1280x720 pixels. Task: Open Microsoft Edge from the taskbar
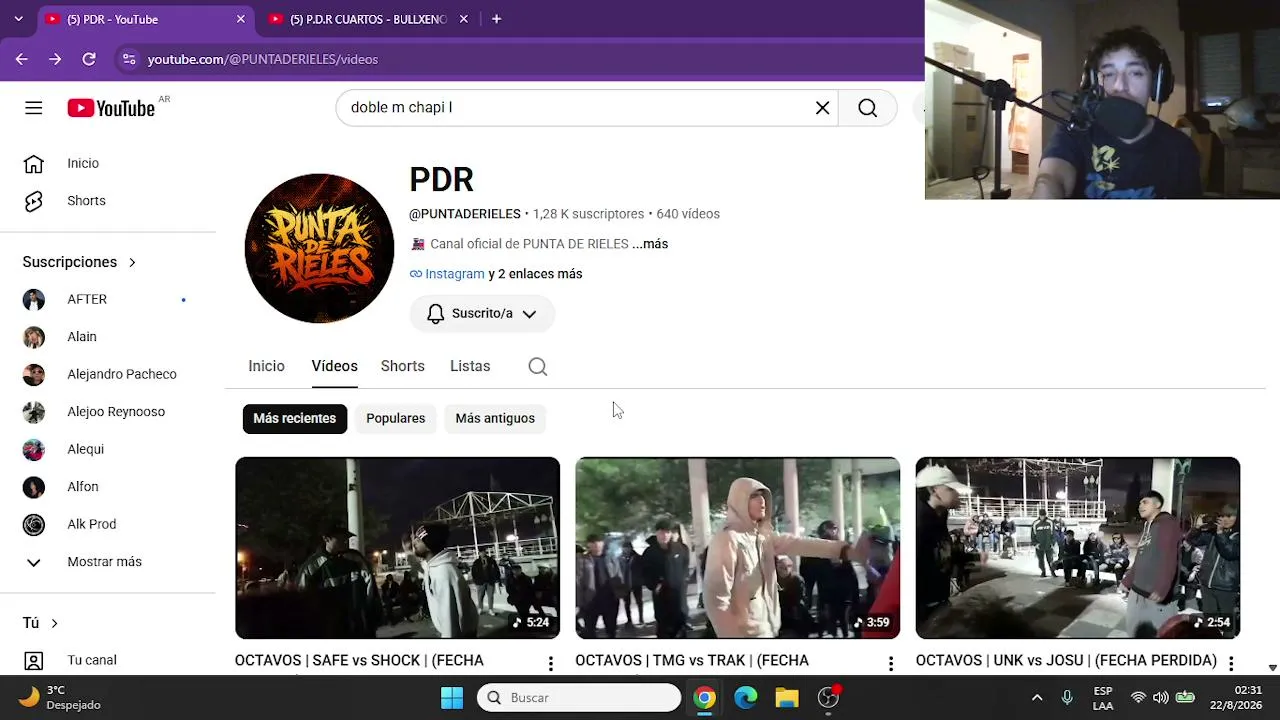click(746, 698)
